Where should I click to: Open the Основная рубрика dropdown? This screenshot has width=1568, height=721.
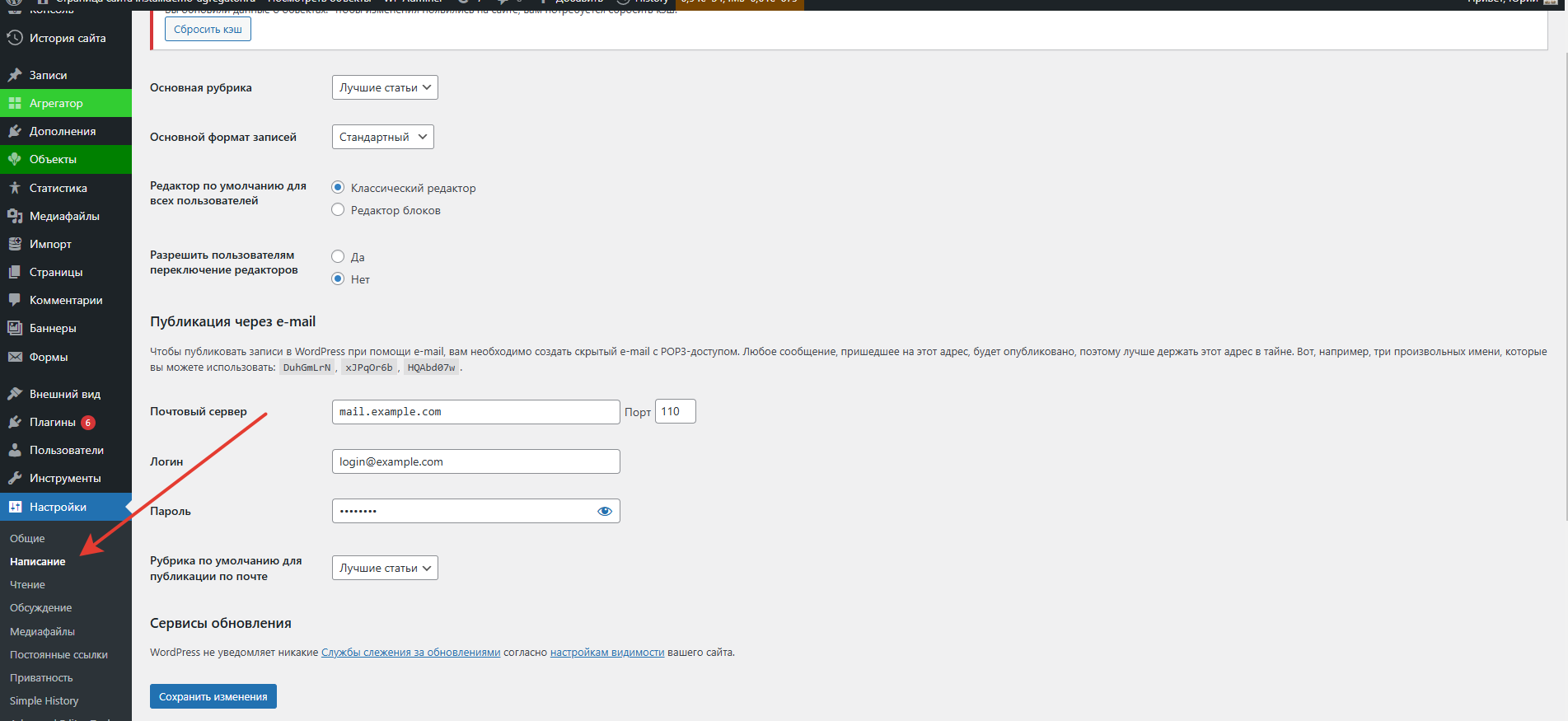tap(385, 87)
